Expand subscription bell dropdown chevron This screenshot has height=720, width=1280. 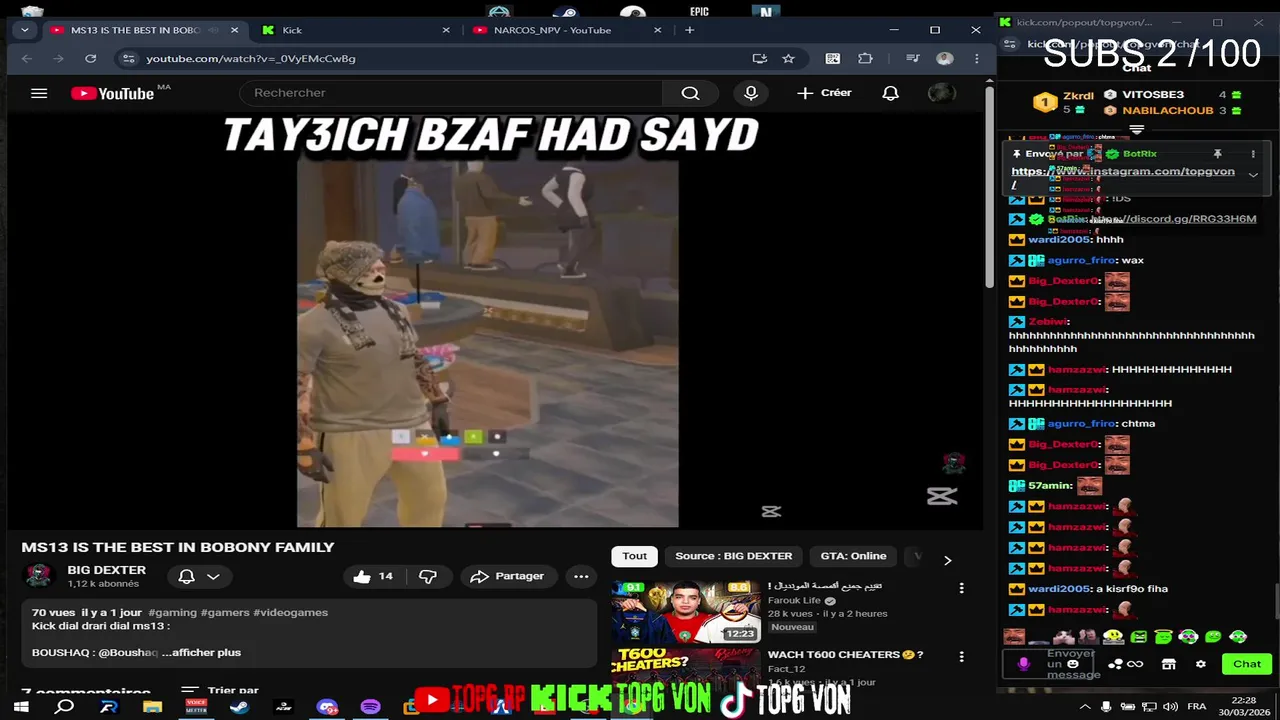coord(213,576)
